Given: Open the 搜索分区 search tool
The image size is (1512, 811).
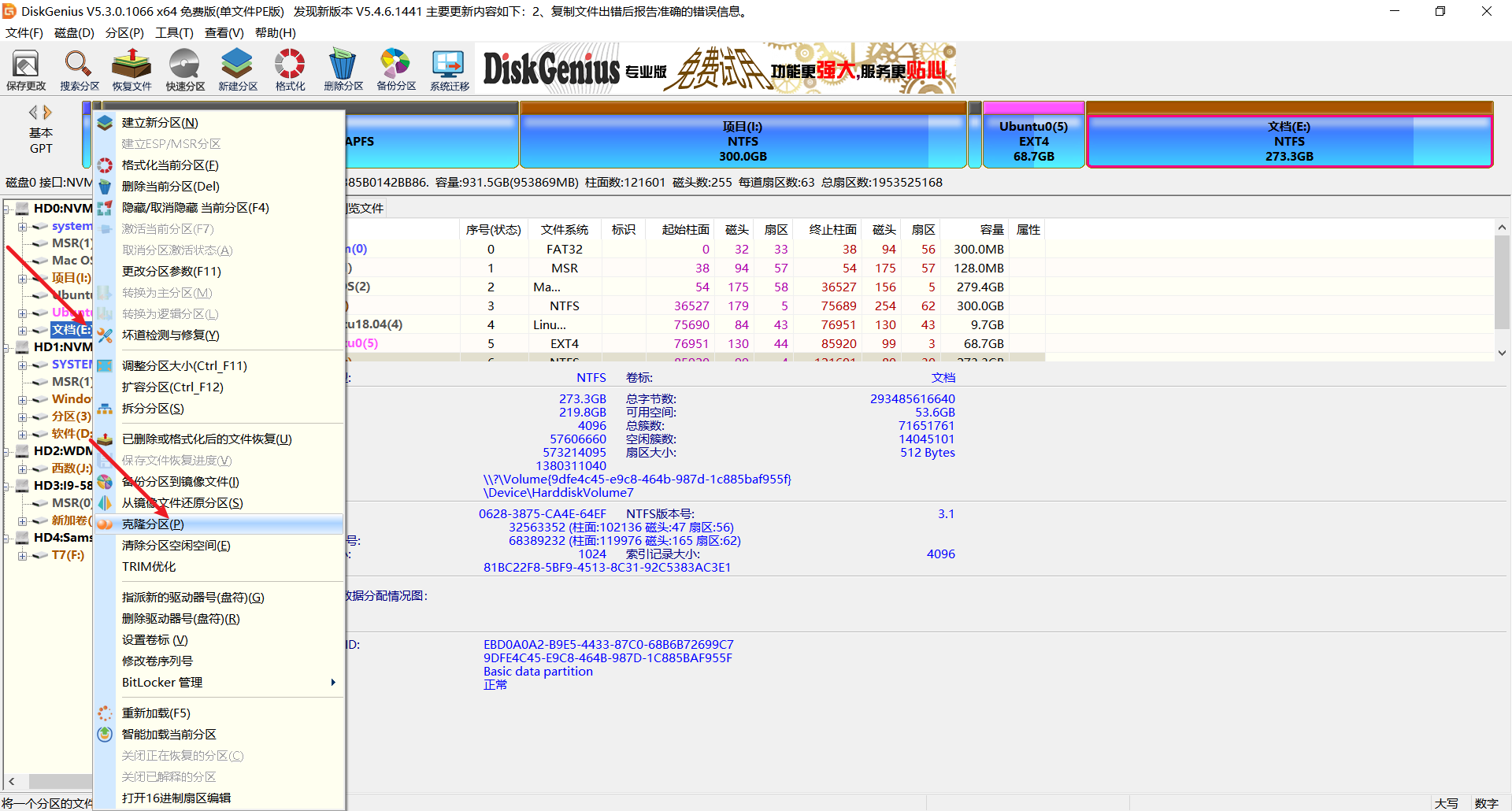Looking at the screenshot, I should tap(80, 70).
